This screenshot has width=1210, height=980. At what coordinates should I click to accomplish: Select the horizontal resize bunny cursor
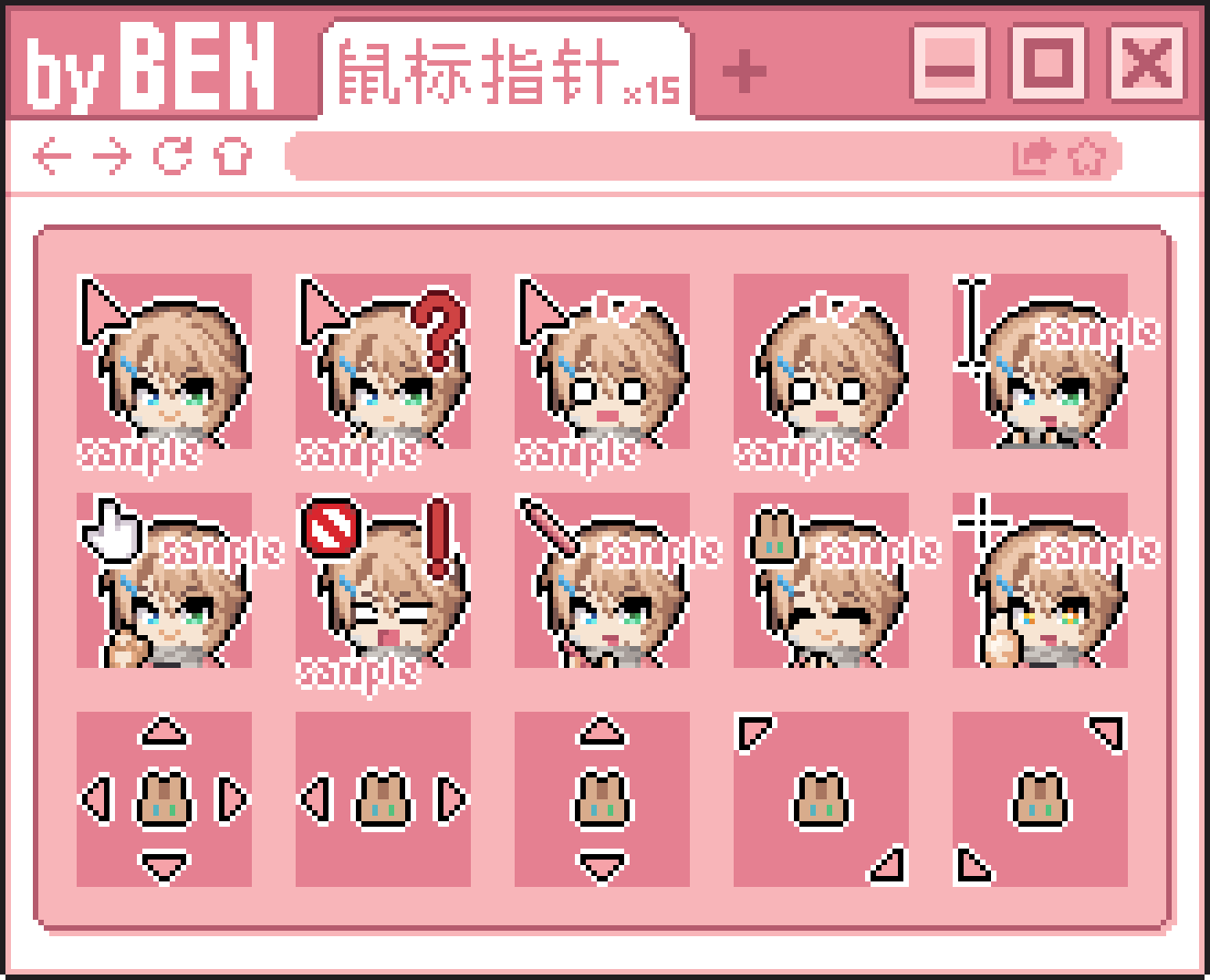tap(383, 799)
